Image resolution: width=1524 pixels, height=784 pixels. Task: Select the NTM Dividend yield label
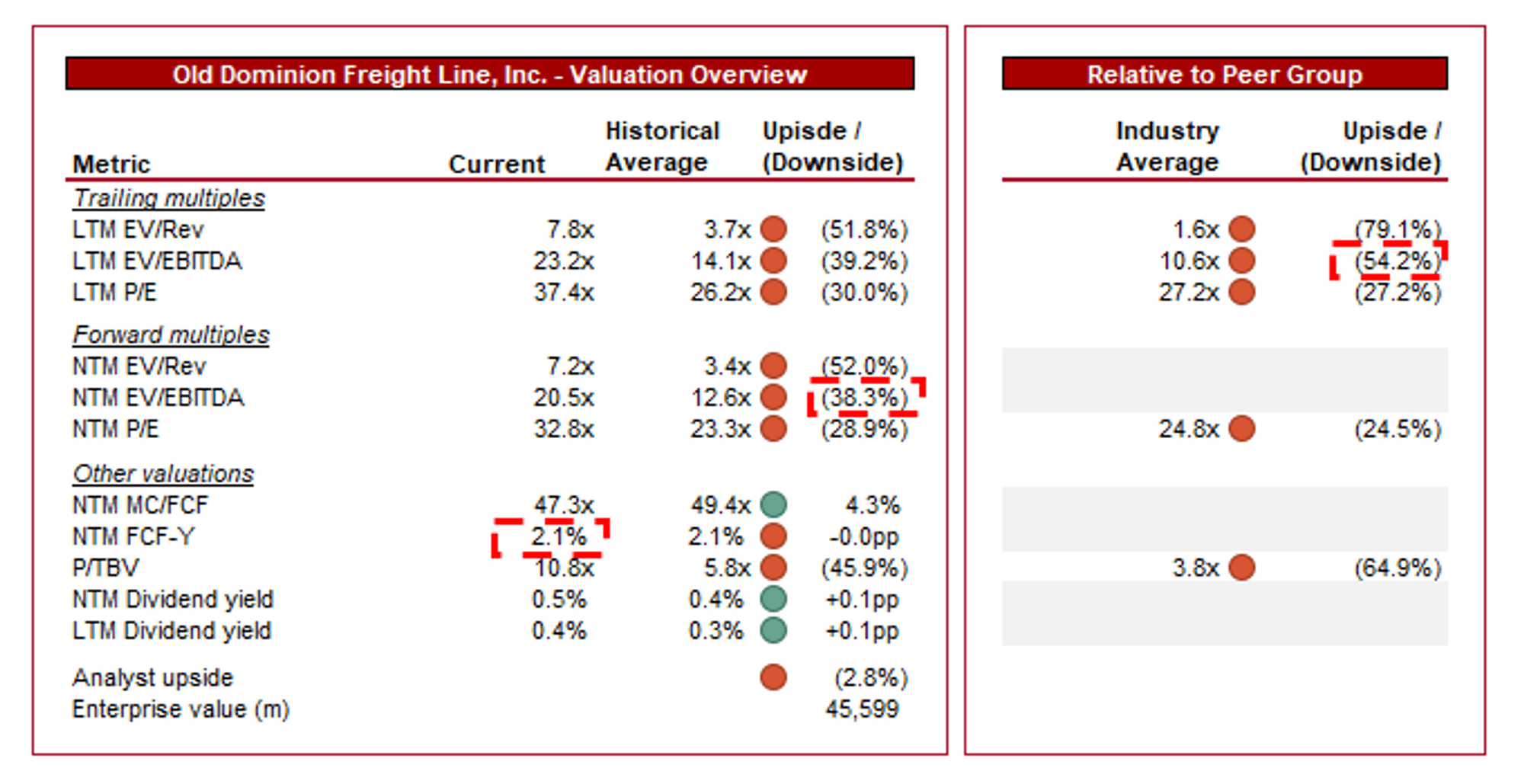pos(173,599)
